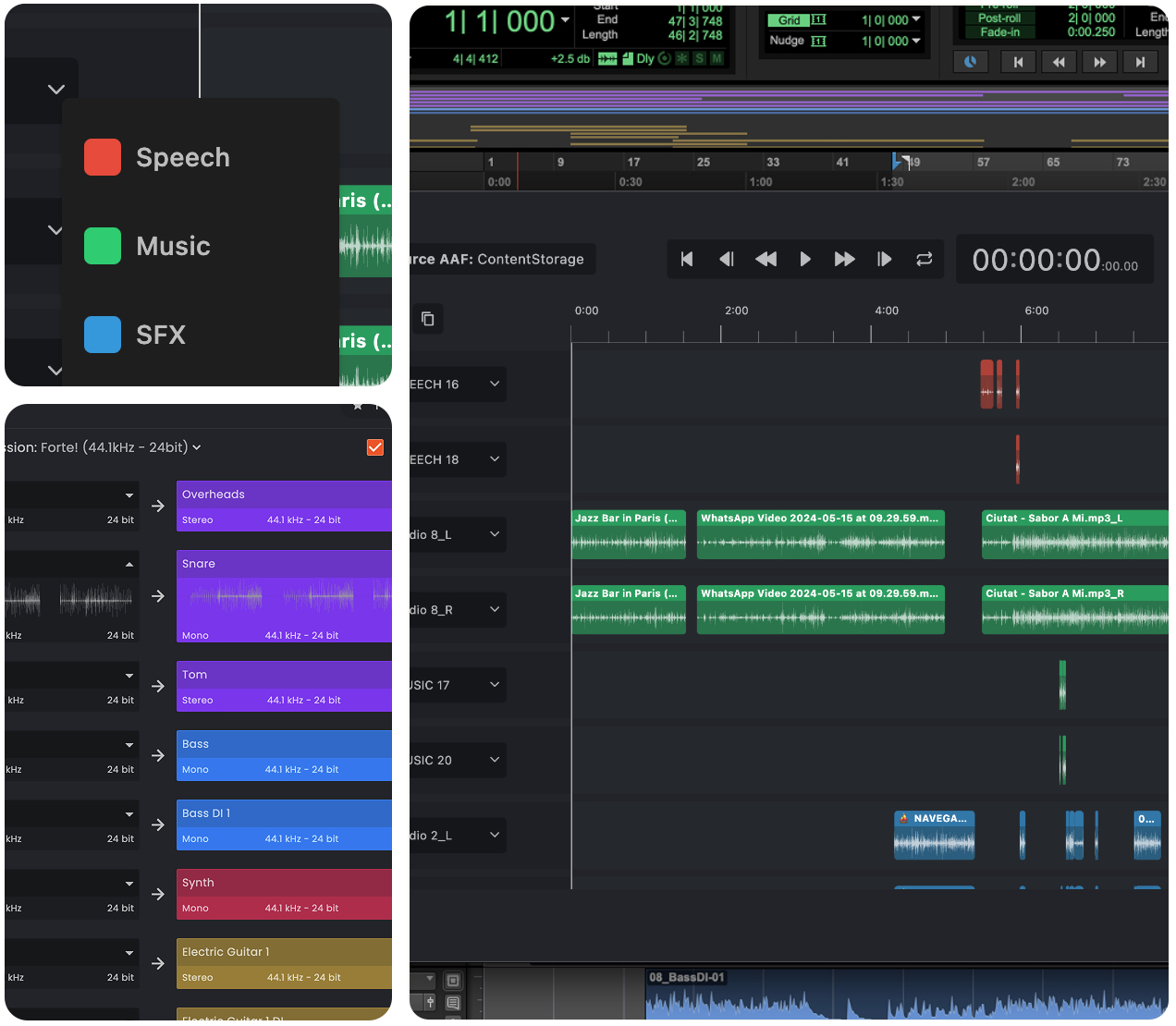Image resolution: width=1176 pixels, height=1026 pixels.
Task: Click the mapping arrow beside Electric Guitar 1
Action: (158, 963)
